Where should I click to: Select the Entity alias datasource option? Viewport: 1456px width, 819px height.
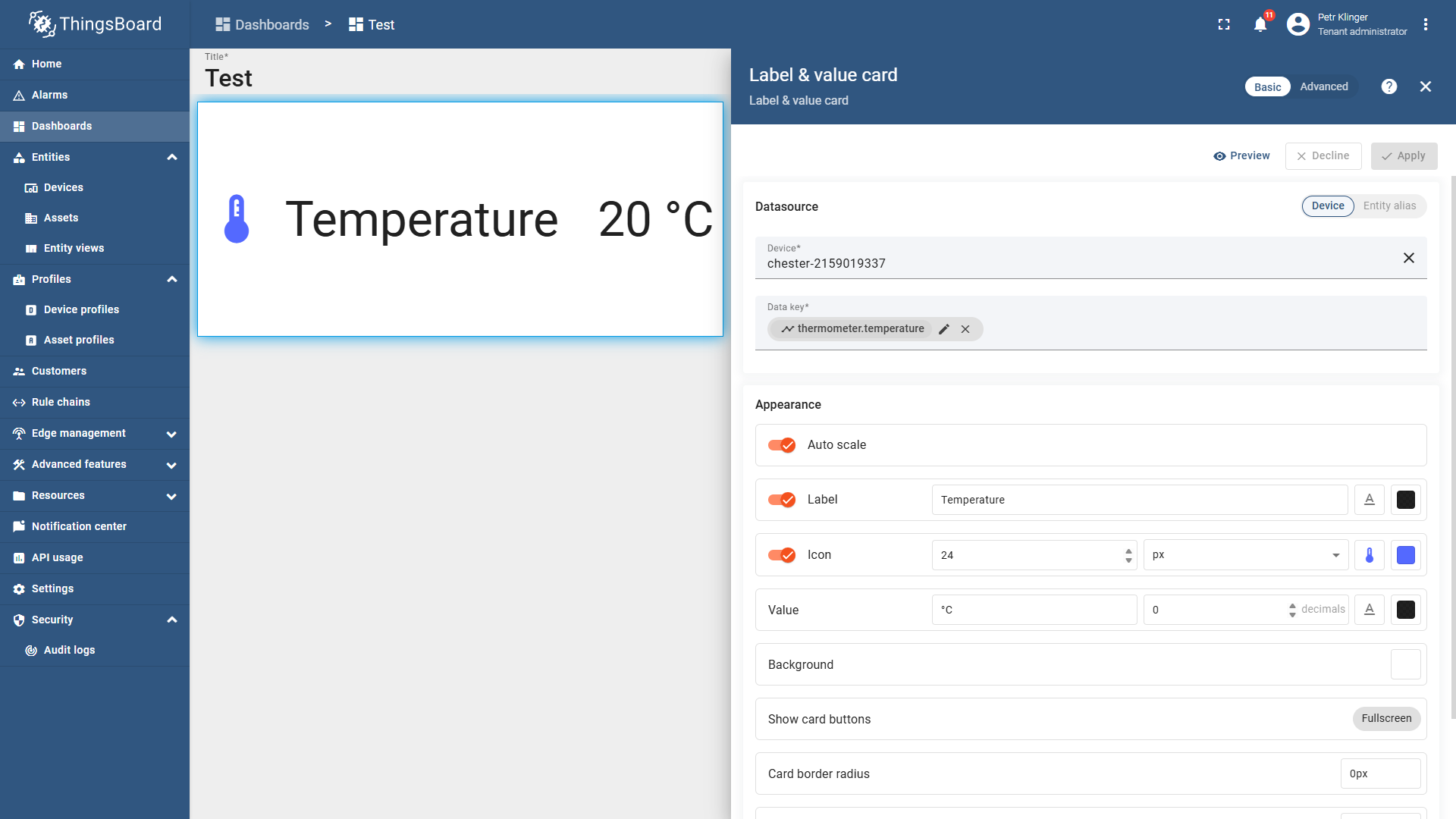point(1389,206)
